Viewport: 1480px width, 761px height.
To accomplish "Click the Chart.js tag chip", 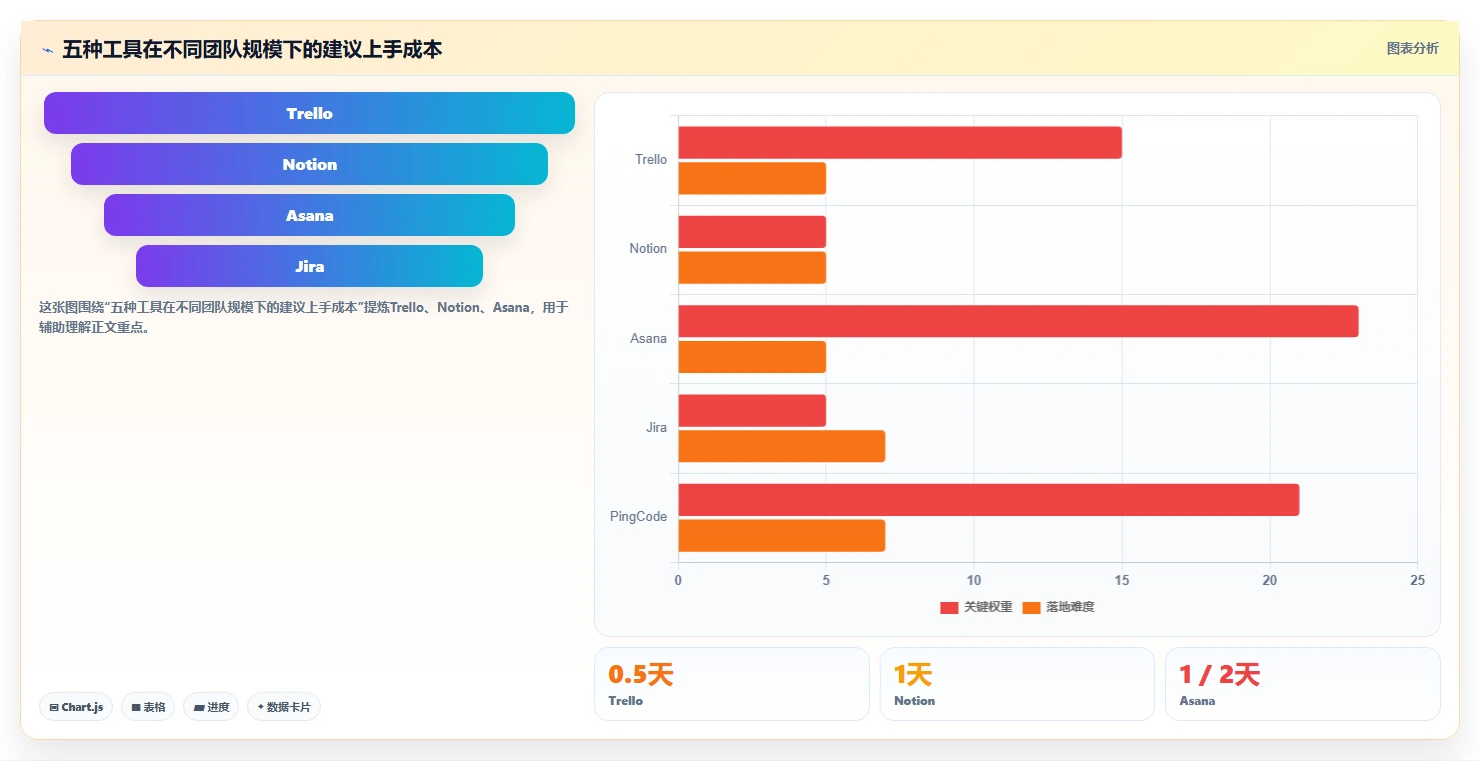I will pos(76,707).
